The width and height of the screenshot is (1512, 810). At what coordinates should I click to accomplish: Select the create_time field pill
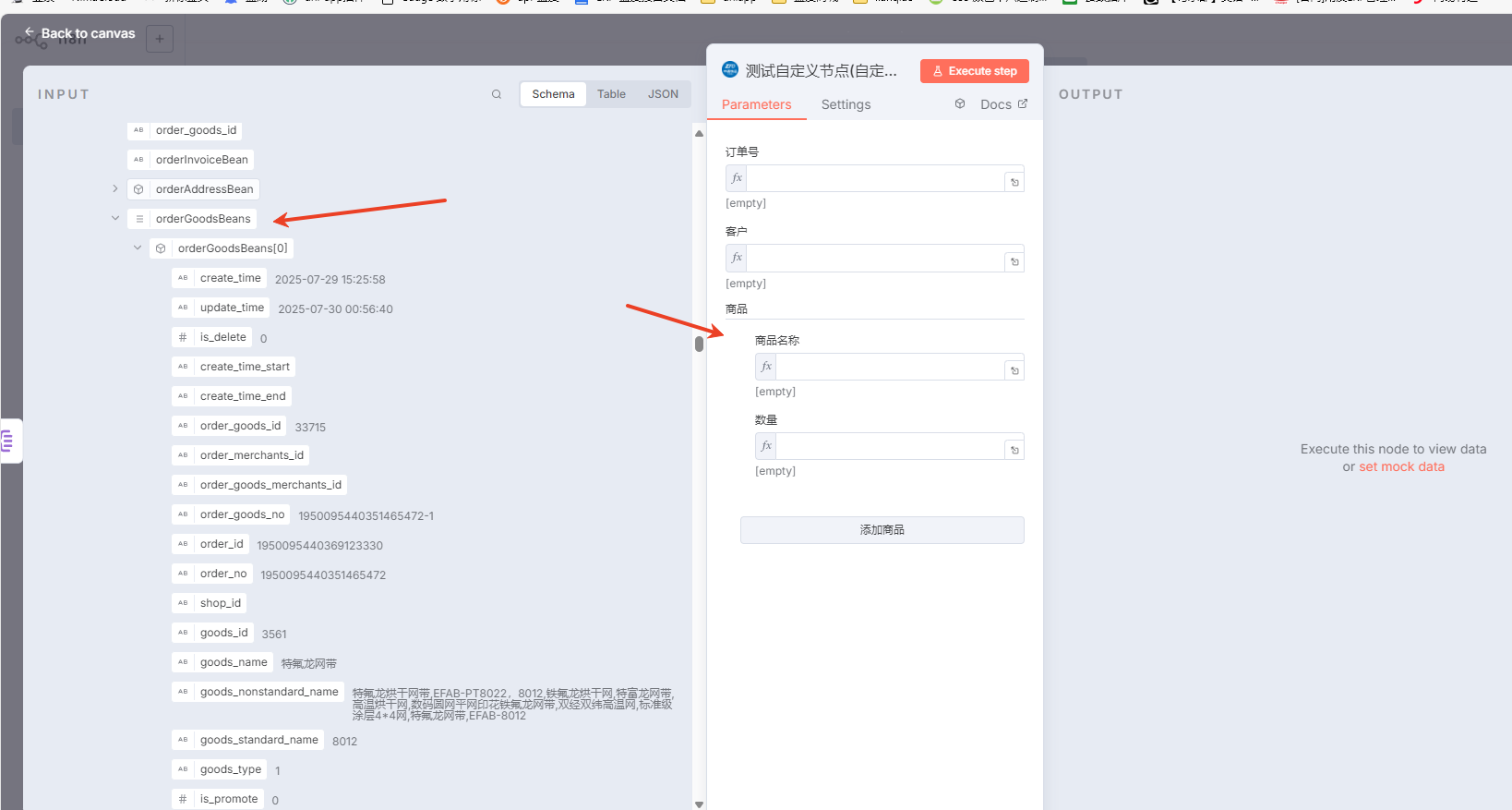click(x=219, y=278)
